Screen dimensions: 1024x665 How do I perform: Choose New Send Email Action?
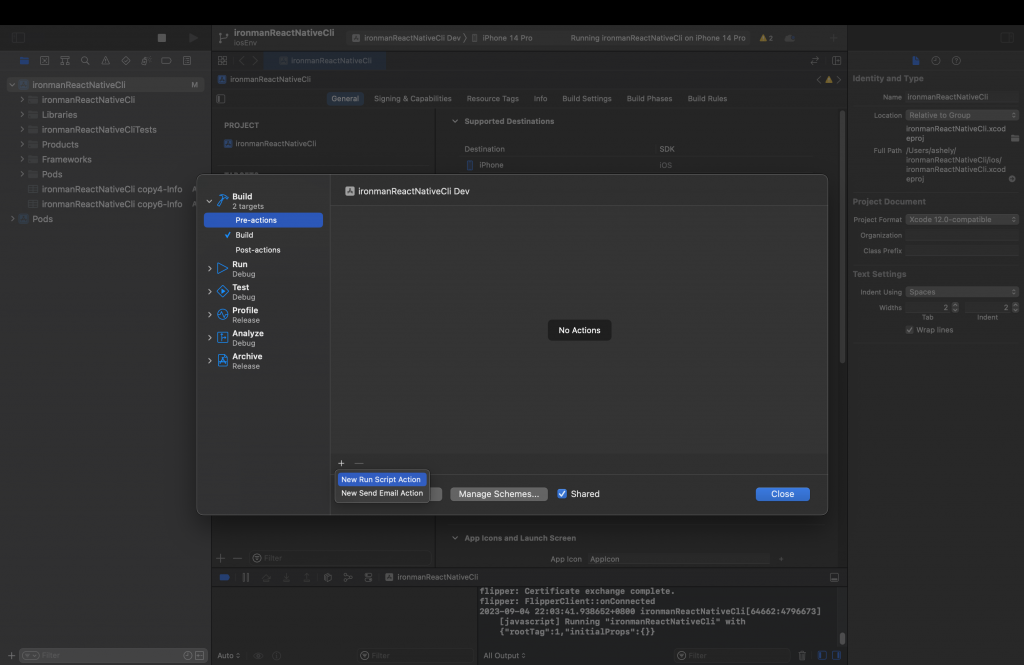point(381,493)
